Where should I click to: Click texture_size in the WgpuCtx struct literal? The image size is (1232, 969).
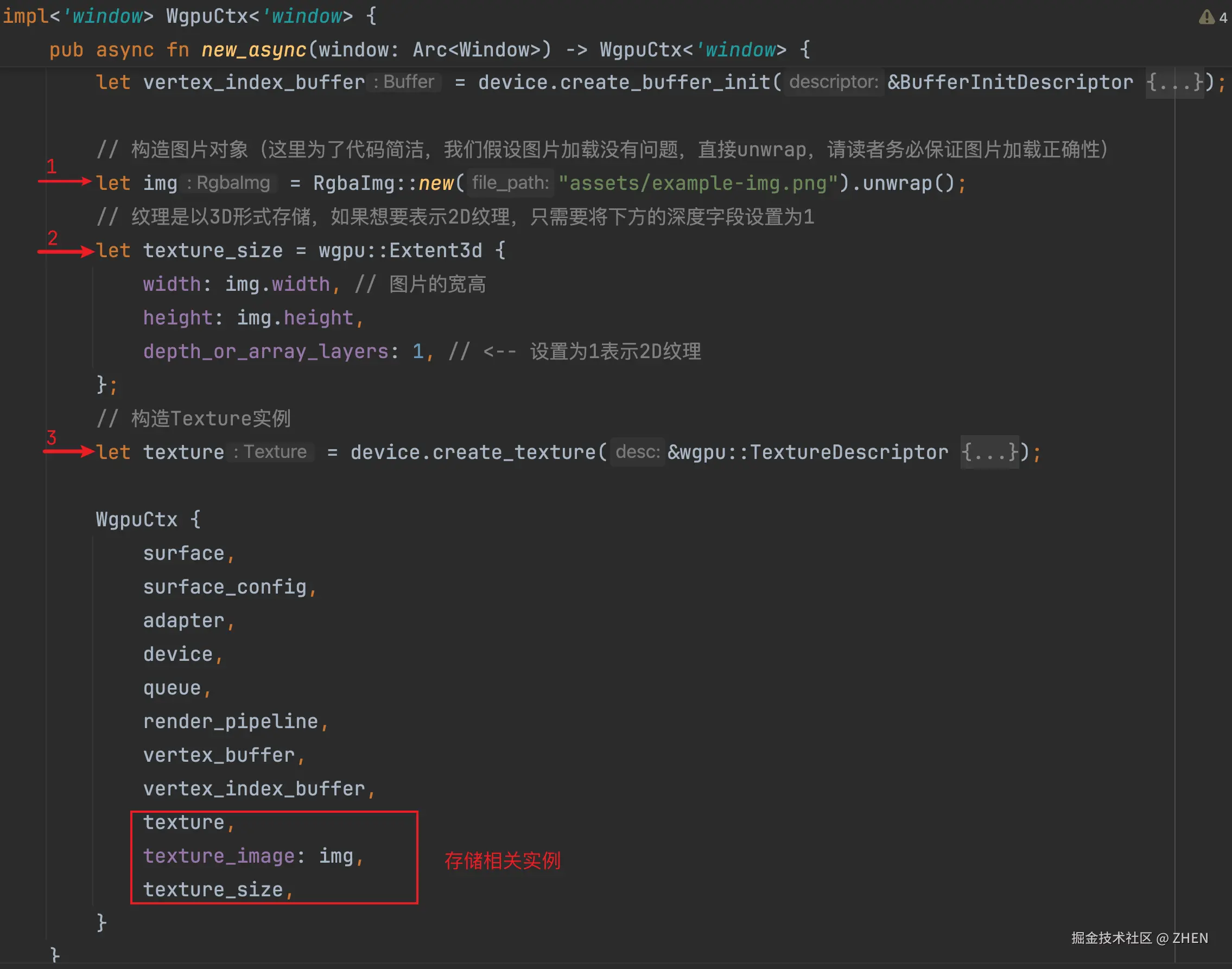coord(213,890)
